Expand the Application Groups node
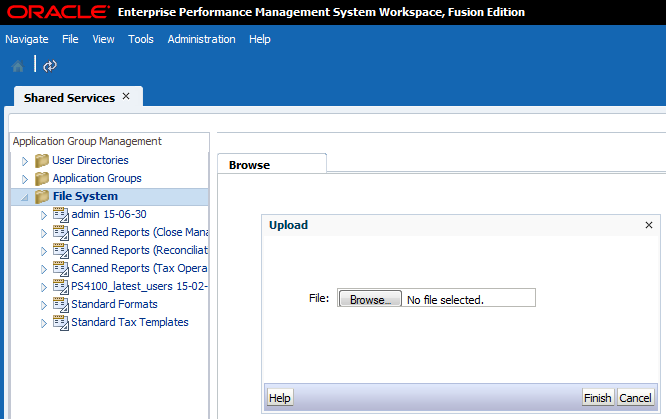Image resolution: width=666 pixels, height=419 pixels. (x=25, y=179)
